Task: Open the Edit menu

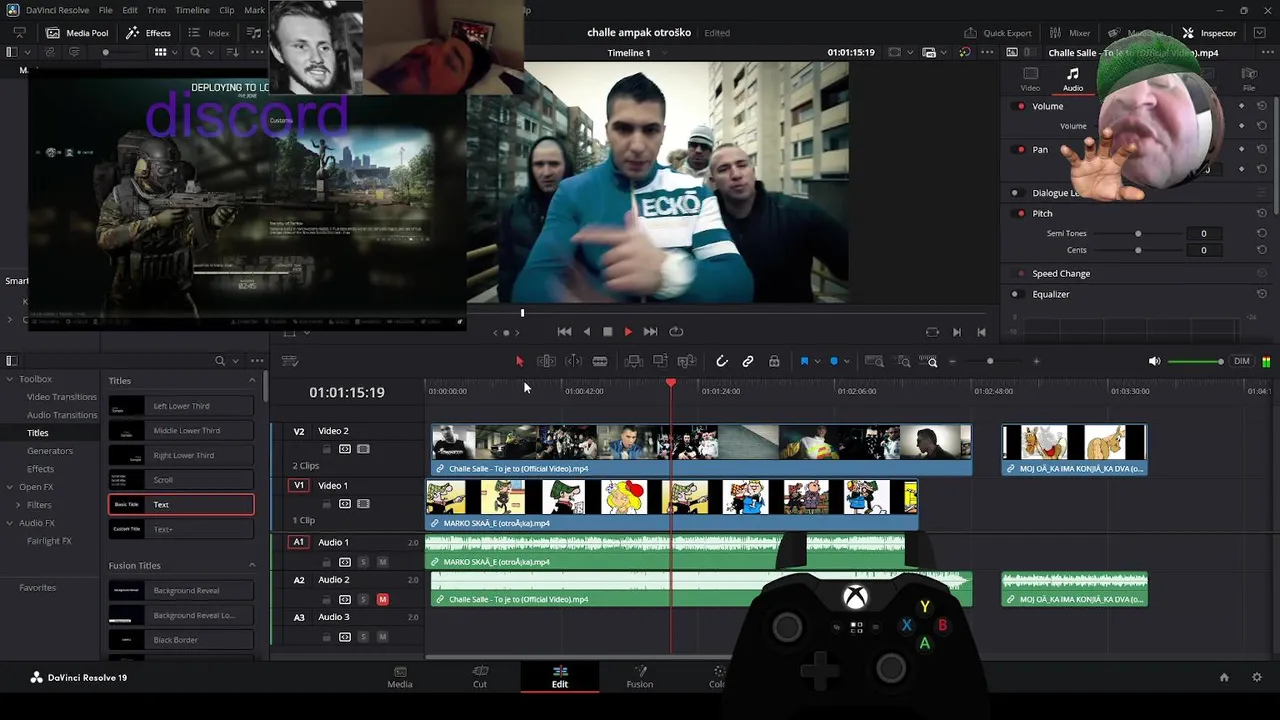Action: coord(130,10)
